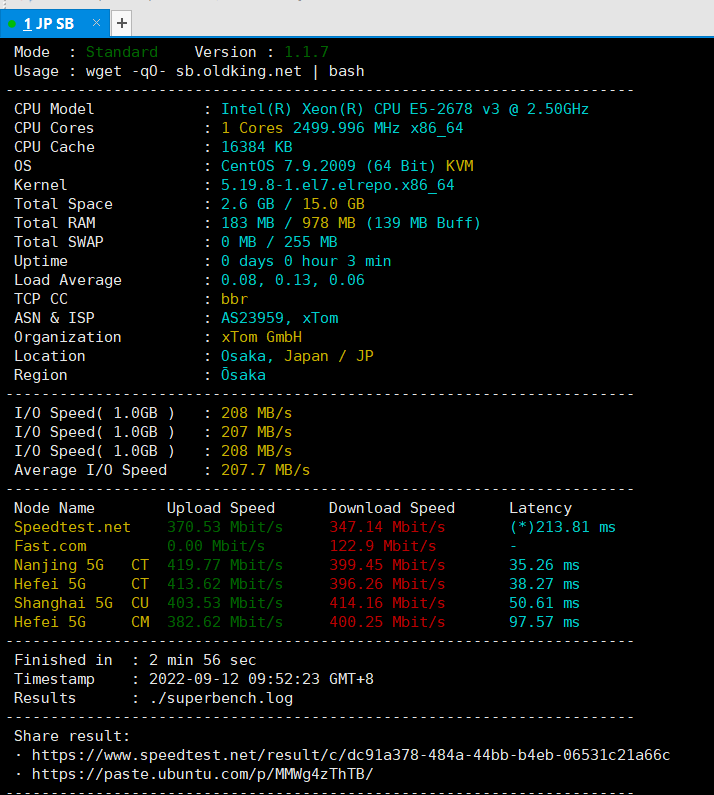This screenshot has width=714, height=795.
Task: Click version number '1.1.7'
Action: click(306, 52)
